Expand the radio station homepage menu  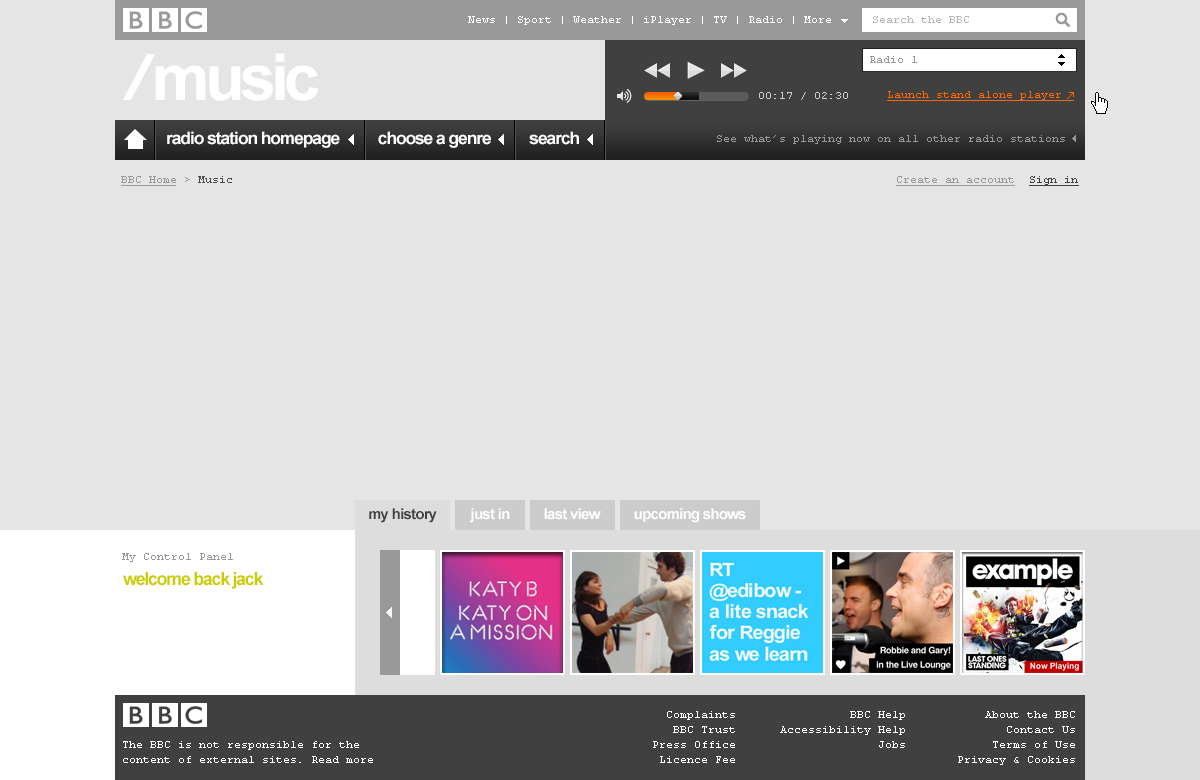click(x=260, y=140)
